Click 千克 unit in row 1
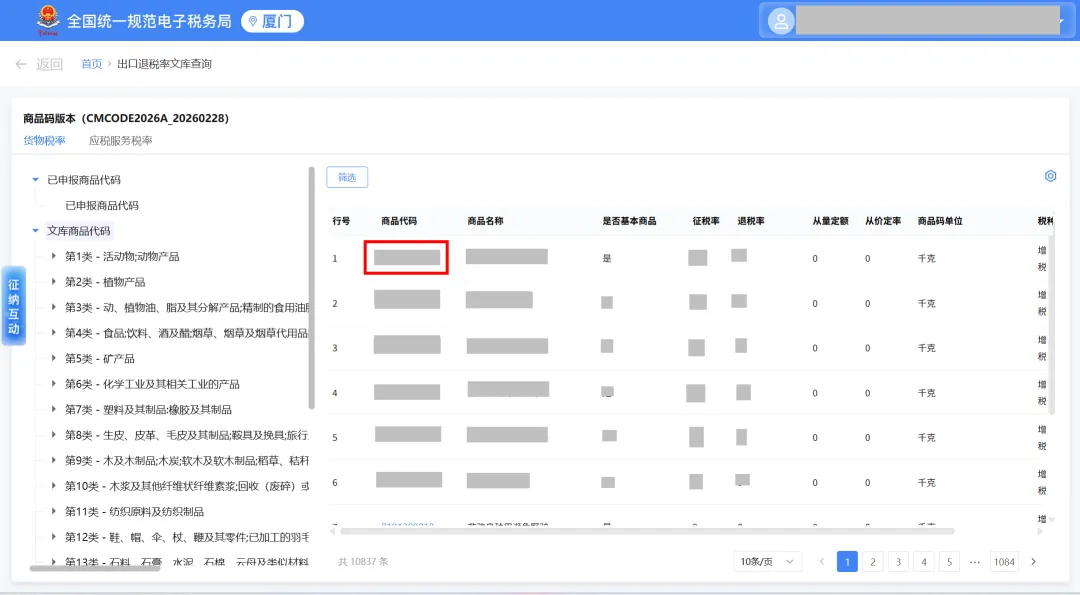Viewport: 1080px width, 595px height. 926,258
